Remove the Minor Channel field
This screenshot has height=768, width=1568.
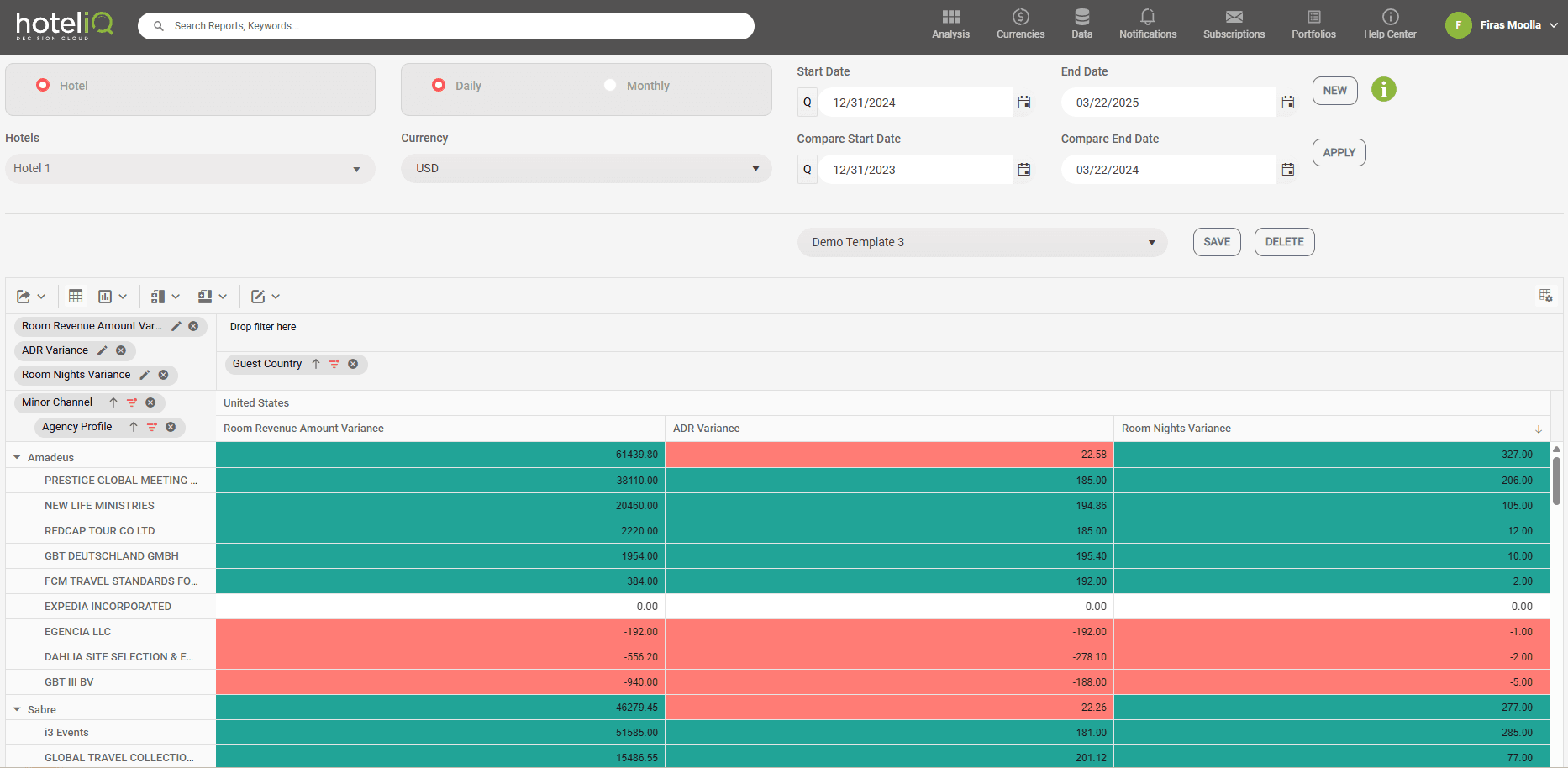(x=150, y=402)
